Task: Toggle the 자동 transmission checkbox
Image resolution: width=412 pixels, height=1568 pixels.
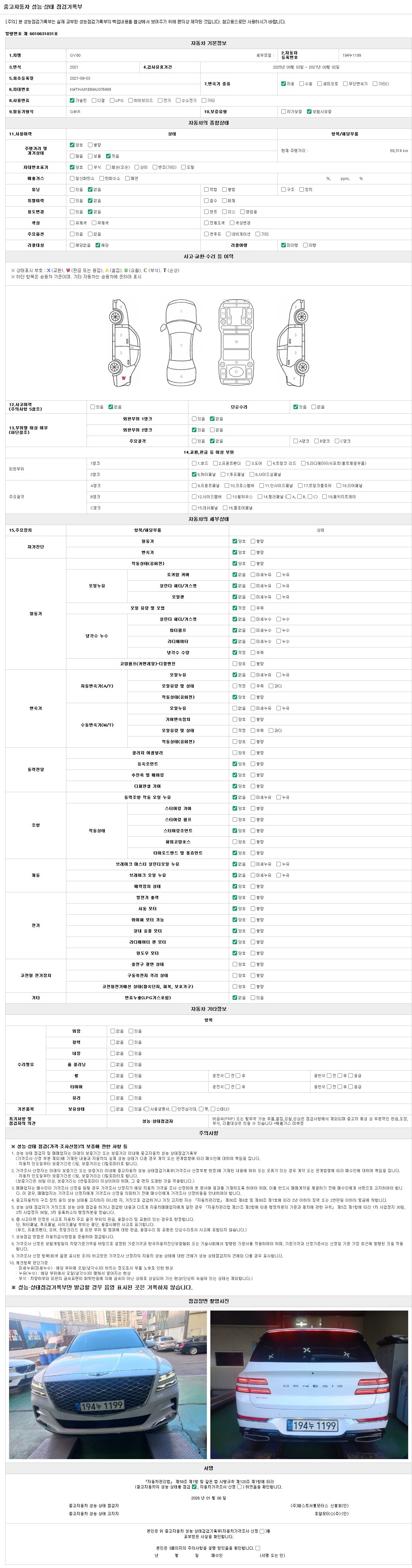Action: click(x=283, y=83)
